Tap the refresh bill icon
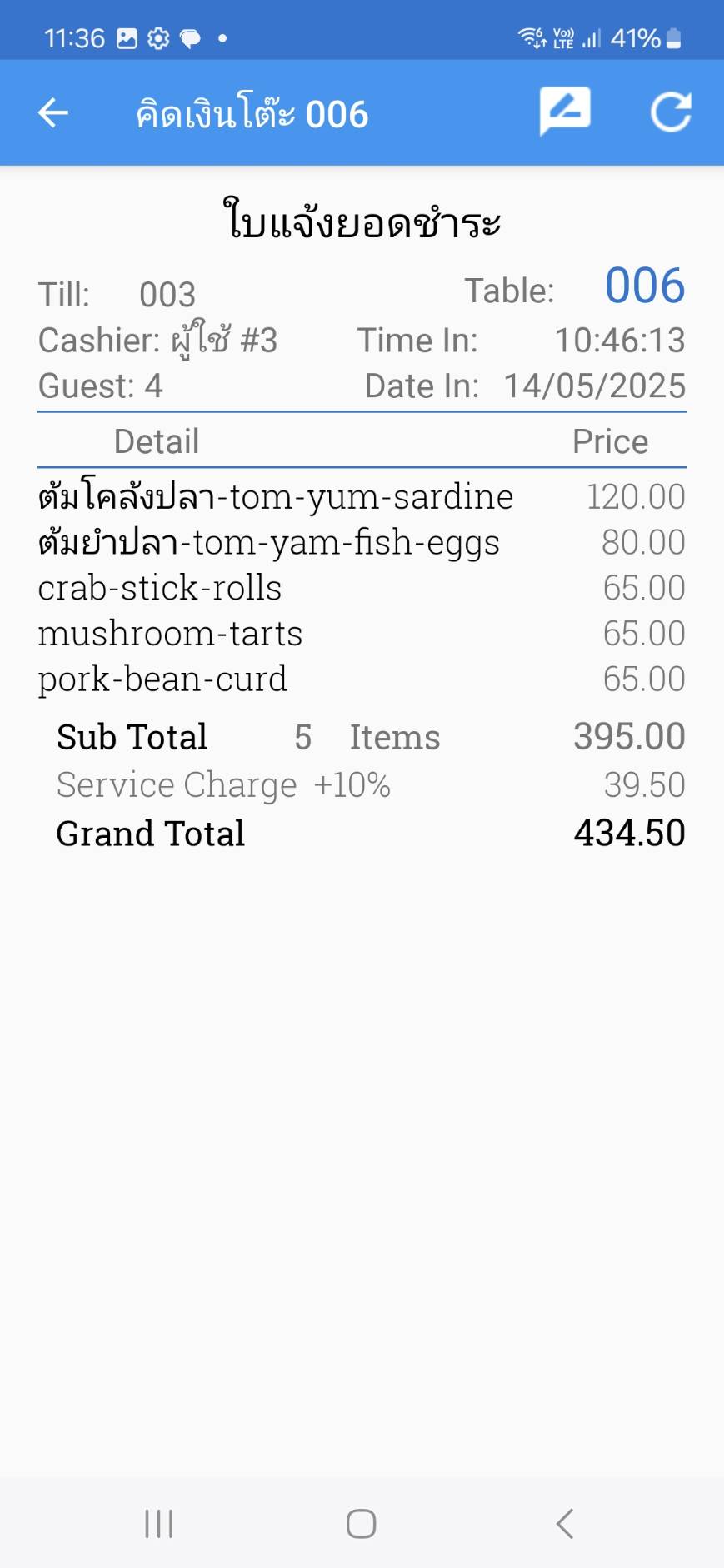 (671, 112)
